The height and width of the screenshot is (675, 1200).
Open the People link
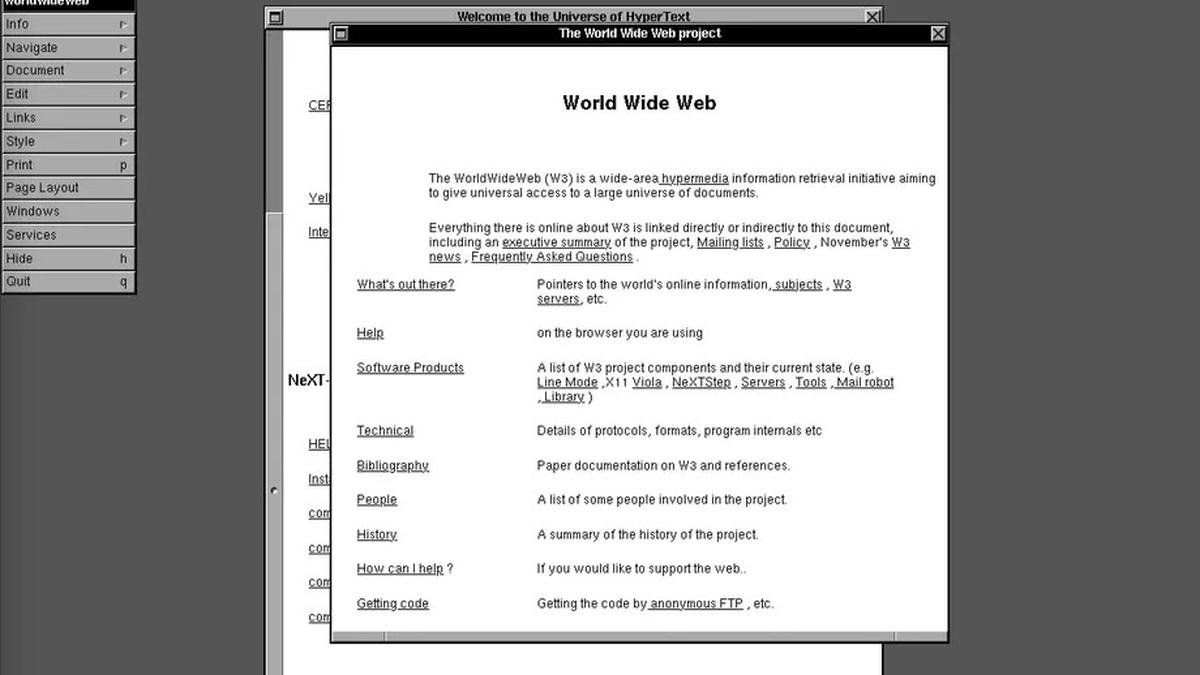tap(377, 499)
